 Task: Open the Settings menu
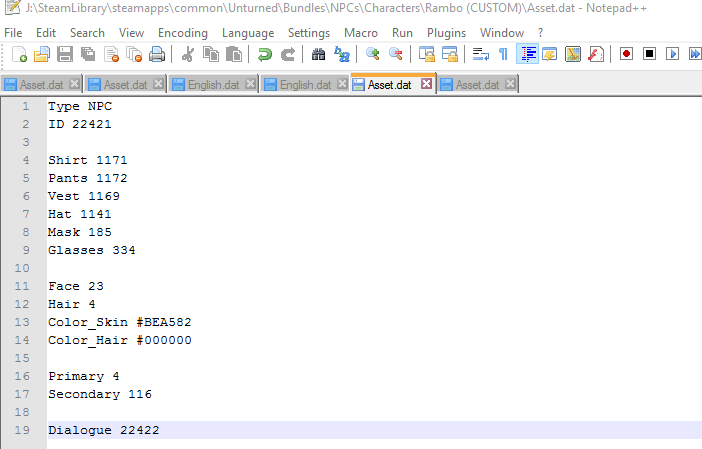coord(308,33)
